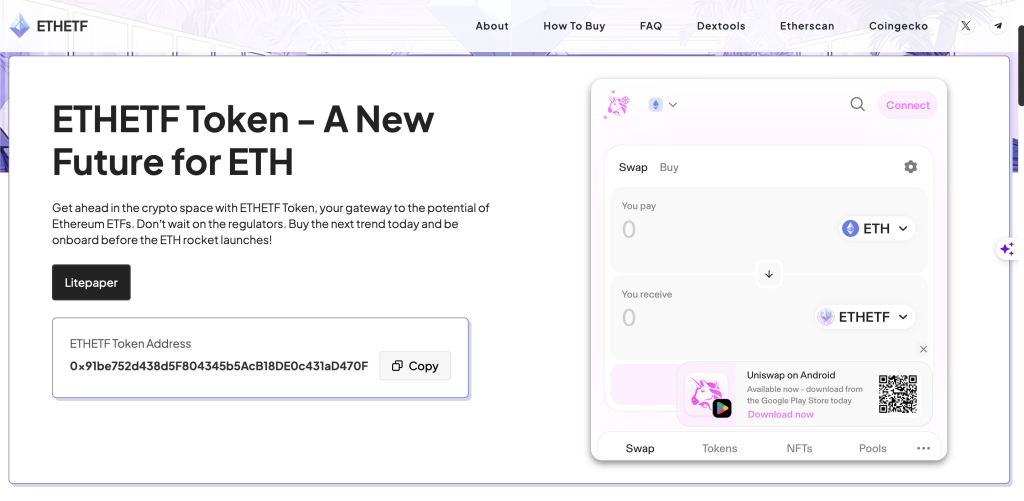
Task: Select the Swap tab above You pay
Action: point(633,167)
